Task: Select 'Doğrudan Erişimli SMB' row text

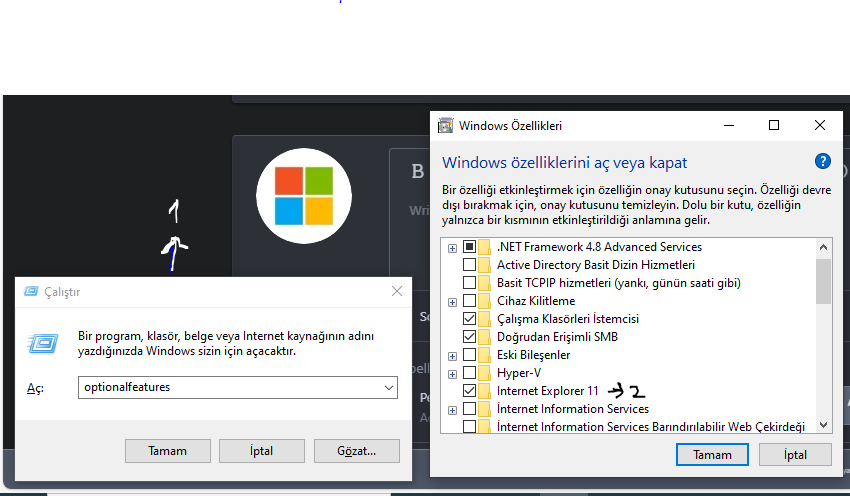Action: tap(557, 337)
